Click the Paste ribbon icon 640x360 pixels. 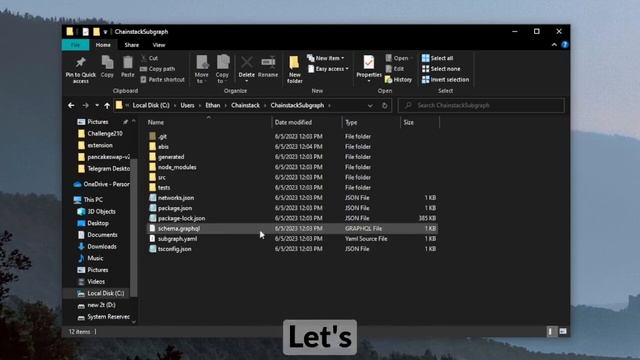coord(127,67)
